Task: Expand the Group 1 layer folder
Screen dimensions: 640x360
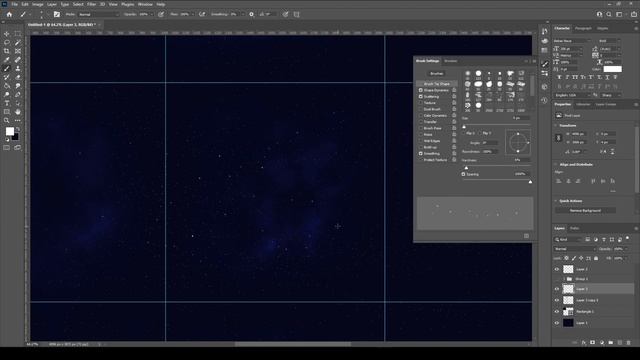Action: (x=564, y=279)
